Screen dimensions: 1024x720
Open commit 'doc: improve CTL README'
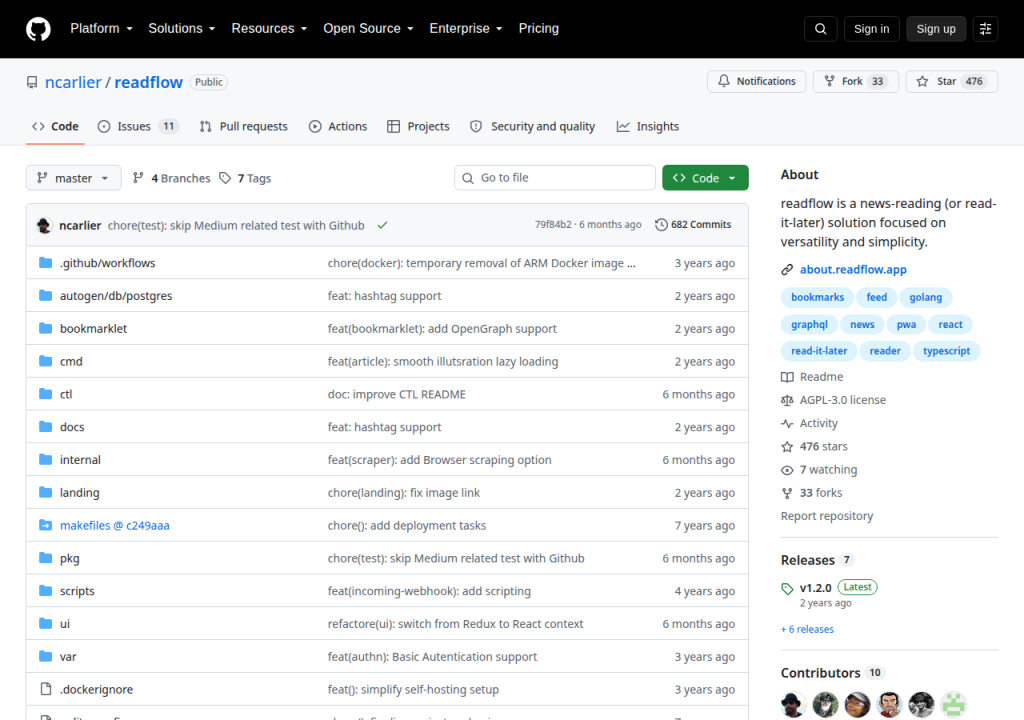click(396, 395)
